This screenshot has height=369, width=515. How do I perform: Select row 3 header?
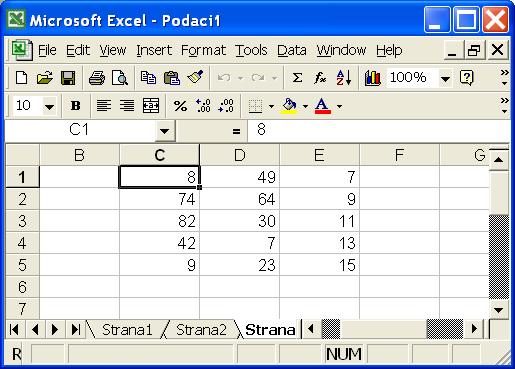coord(22,221)
